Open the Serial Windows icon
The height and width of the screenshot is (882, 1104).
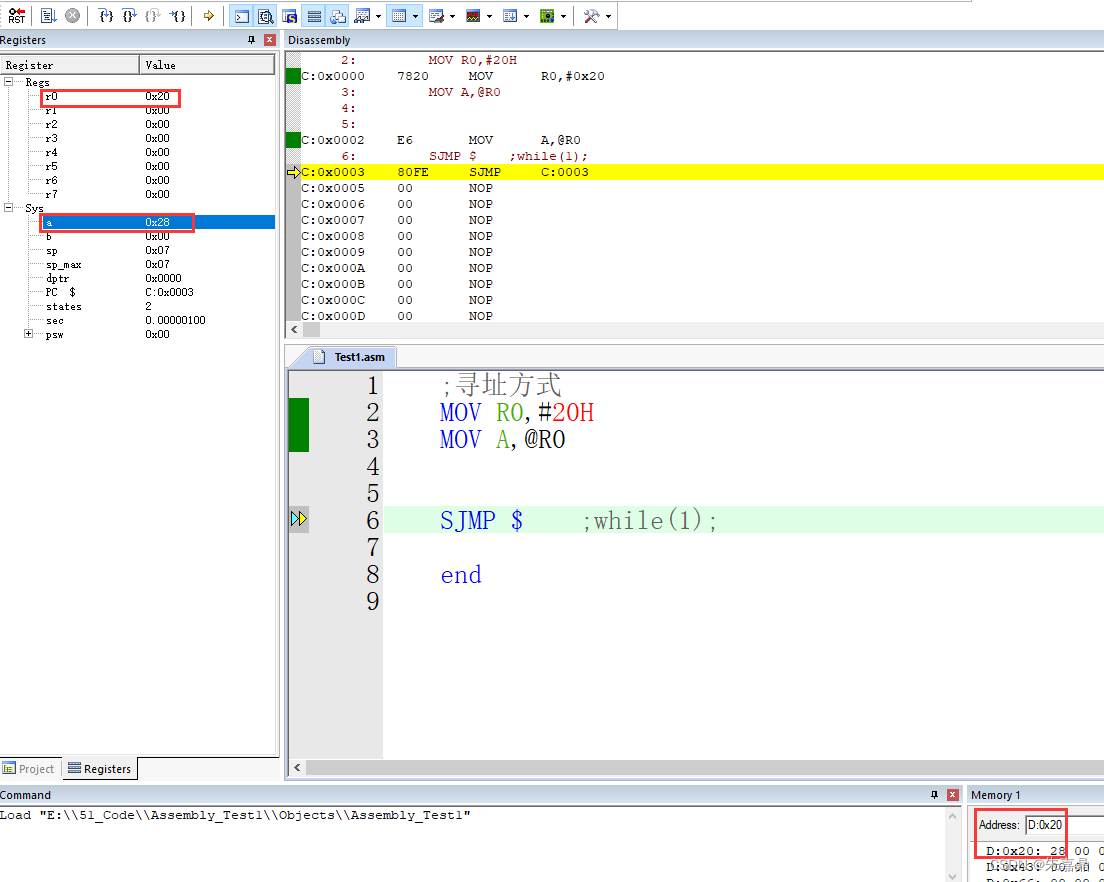coord(437,15)
